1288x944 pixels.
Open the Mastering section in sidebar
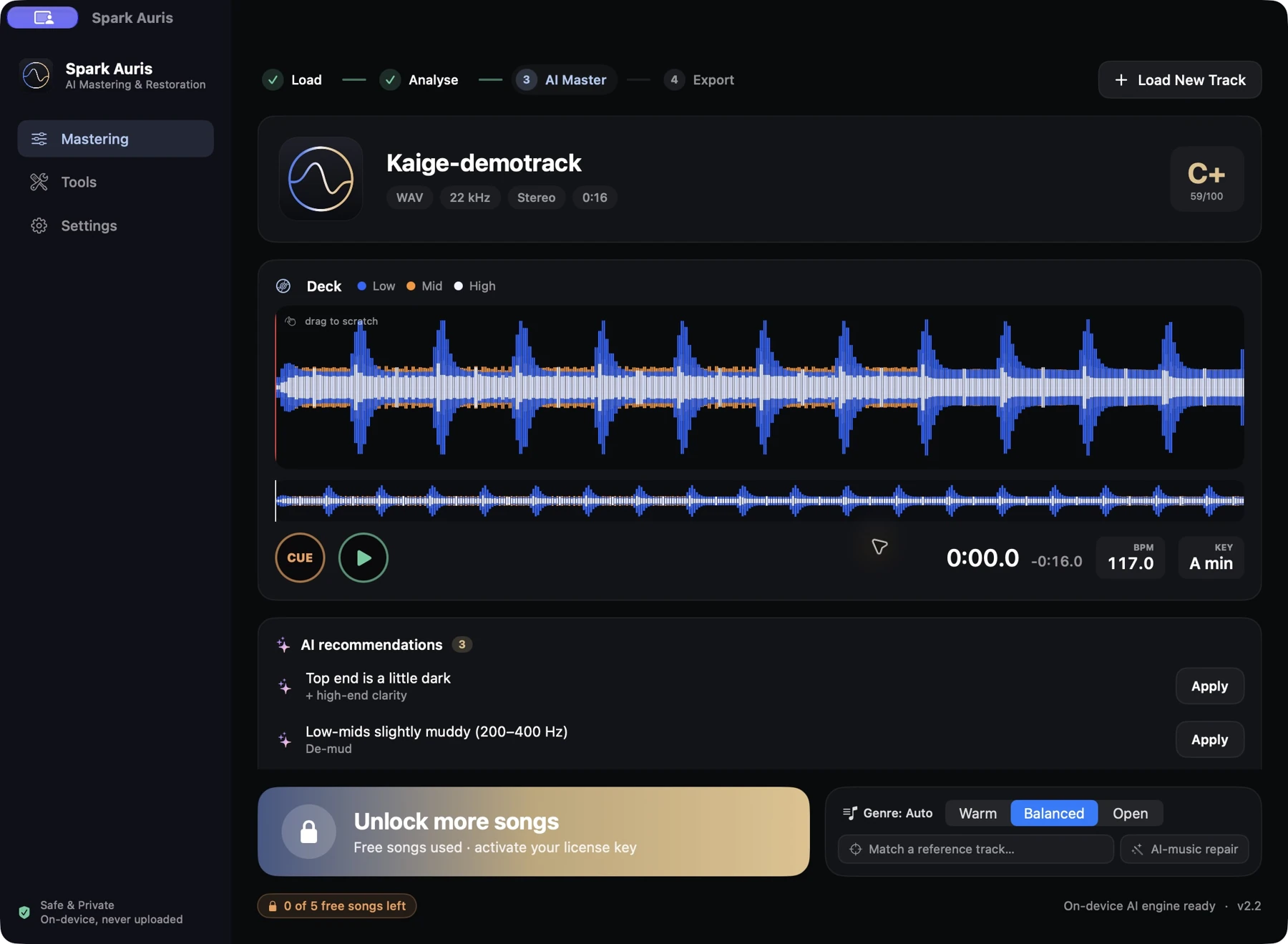click(115, 139)
